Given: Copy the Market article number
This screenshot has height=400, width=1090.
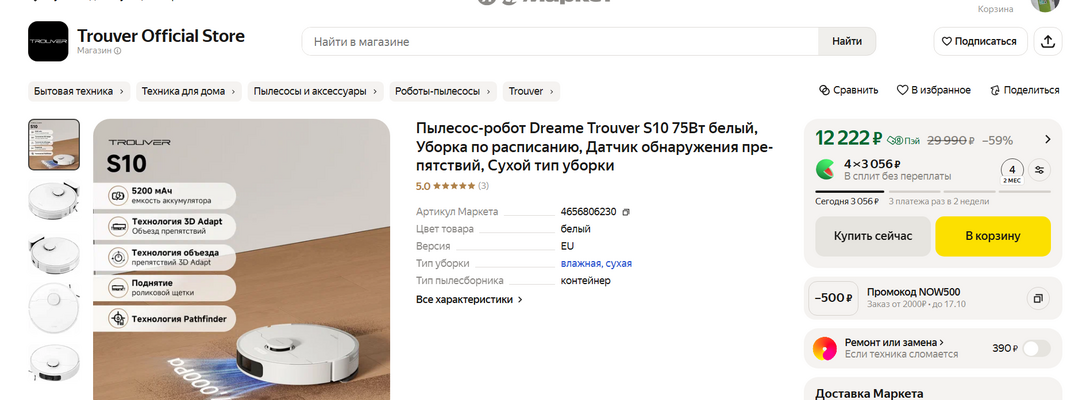Looking at the screenshot, I should (626, 212).
